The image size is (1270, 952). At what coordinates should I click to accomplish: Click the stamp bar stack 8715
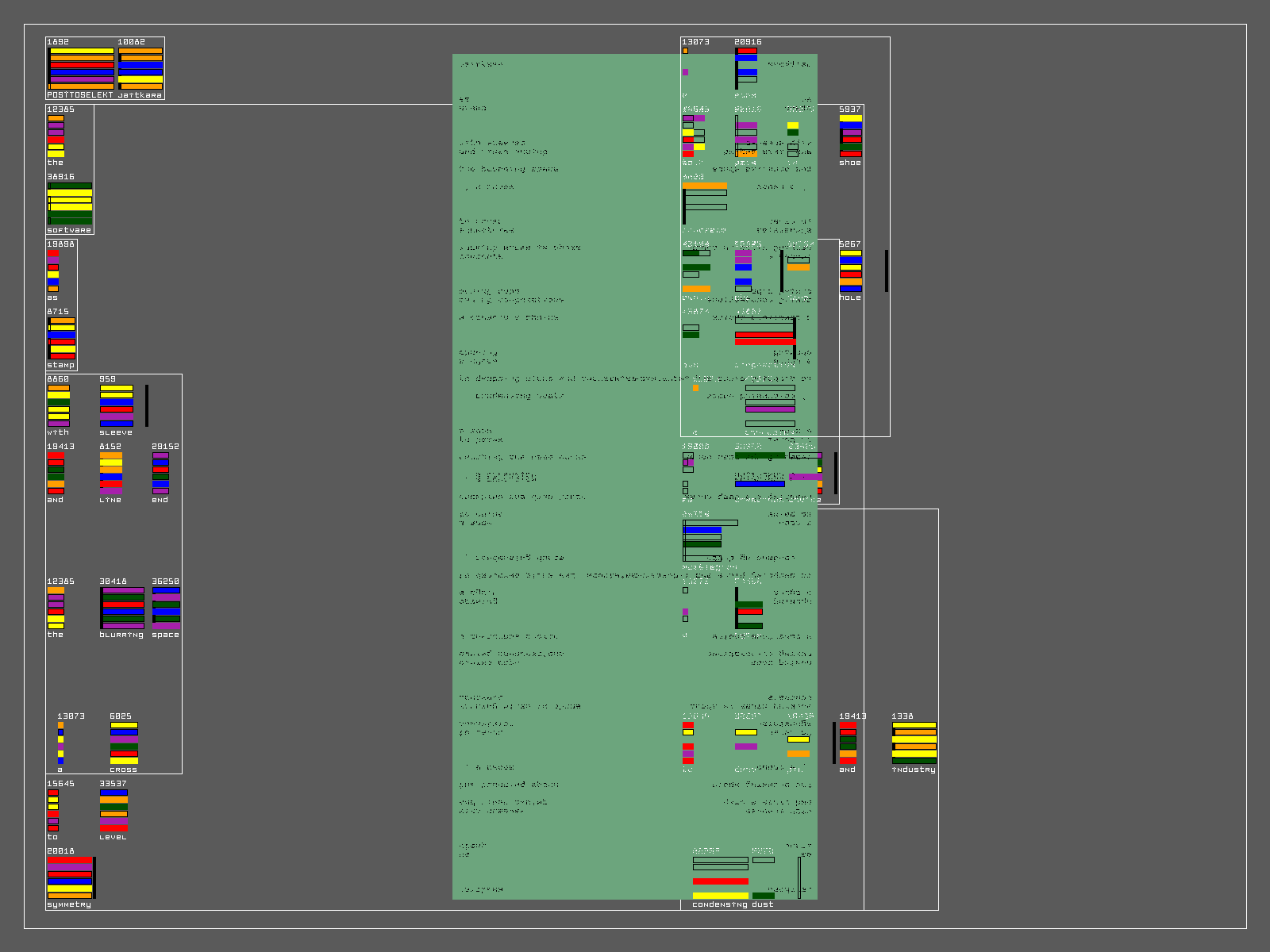[62, 339]
